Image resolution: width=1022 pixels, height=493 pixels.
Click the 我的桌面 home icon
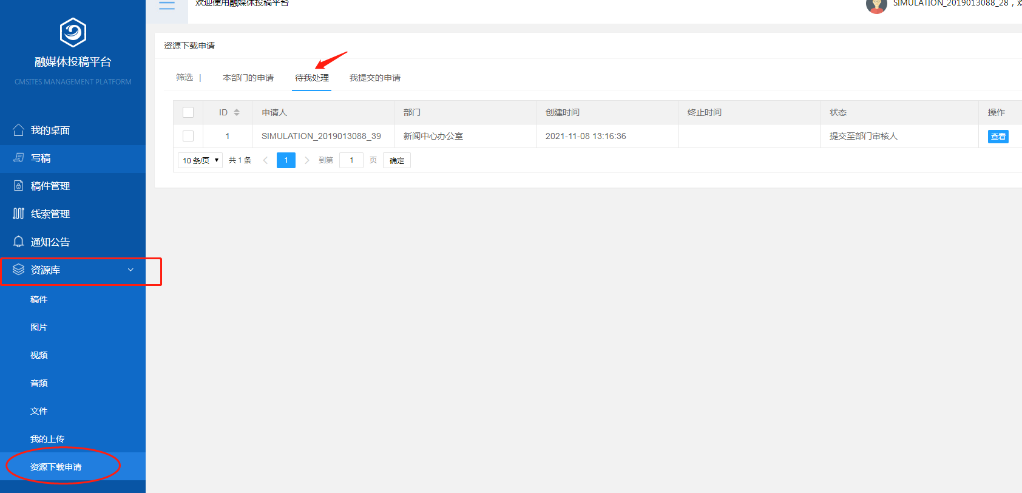(x=17, y=130)
